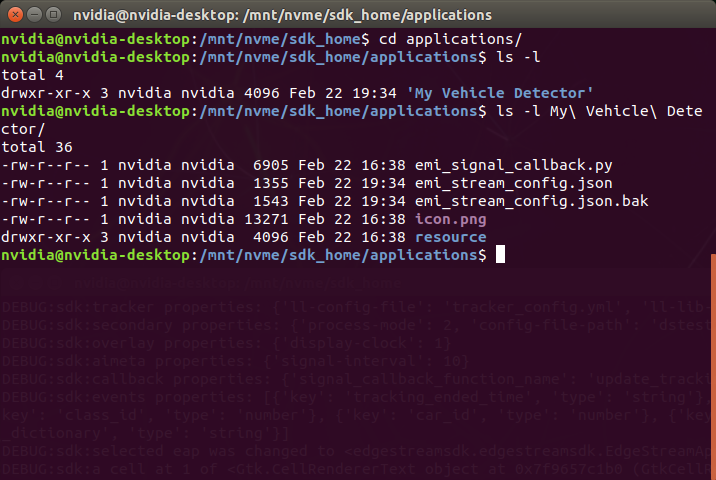Click the 'drwxr-xr-x' permissions of the resource row
This screenshot has height=480, width=716.
click(46, 237)
